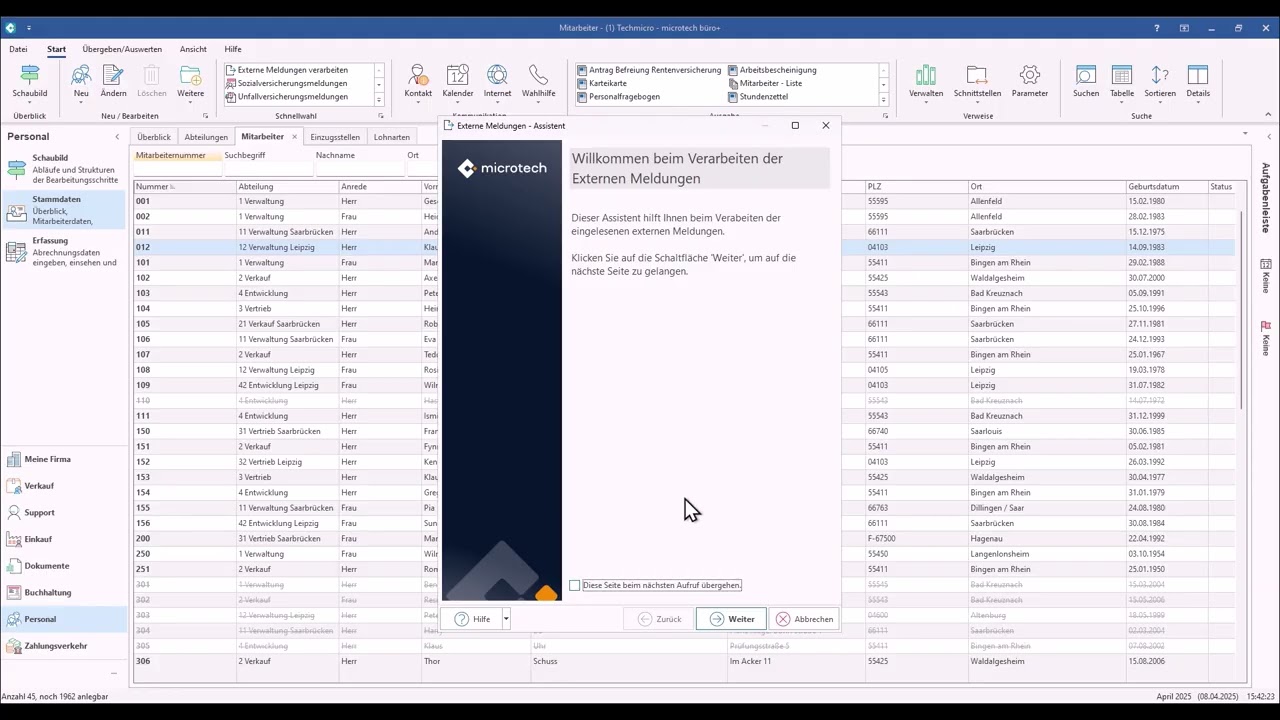Collapse the Personal sidebar panel
This screenshot has height=720, width=1280.
tap(117, 136)
